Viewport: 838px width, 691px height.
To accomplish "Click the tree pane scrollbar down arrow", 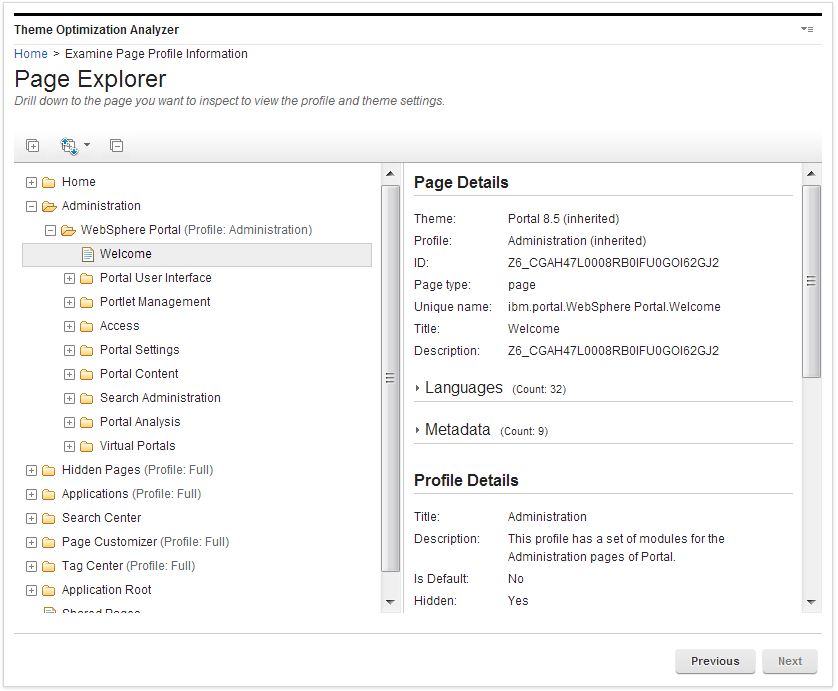I will click(391, 602).
